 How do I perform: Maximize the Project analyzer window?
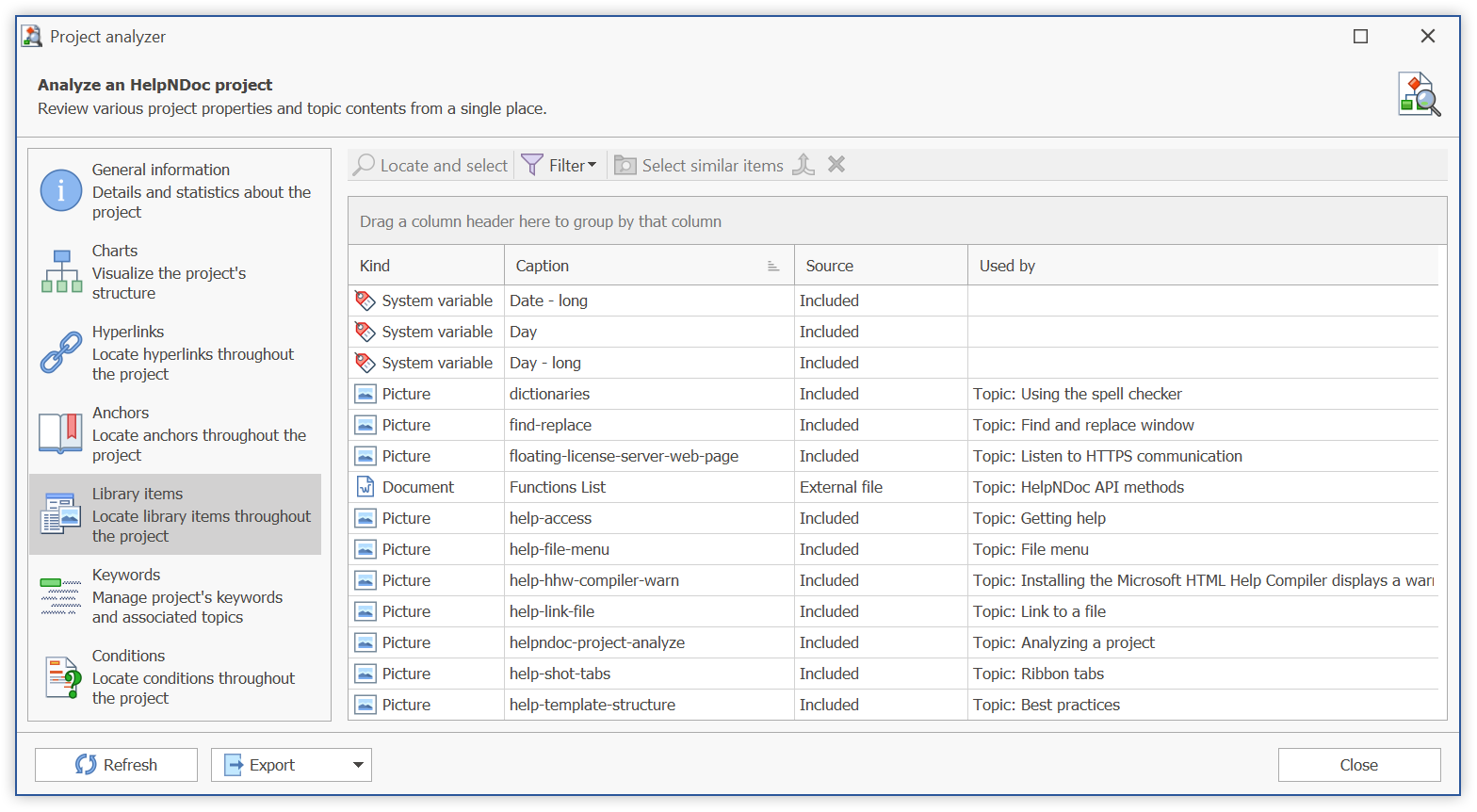1360,36
